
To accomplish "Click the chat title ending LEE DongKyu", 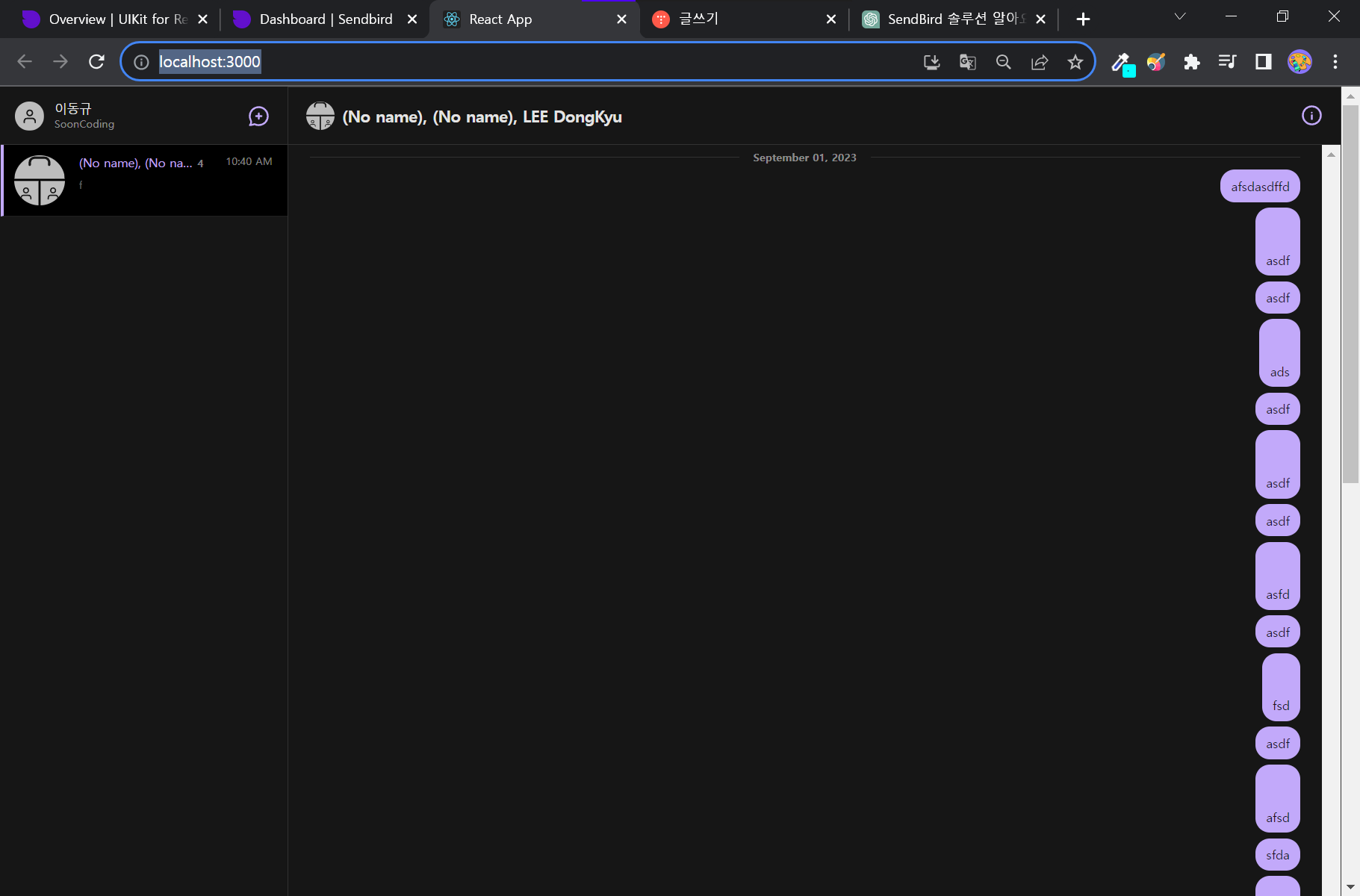I will coord(482,116).
